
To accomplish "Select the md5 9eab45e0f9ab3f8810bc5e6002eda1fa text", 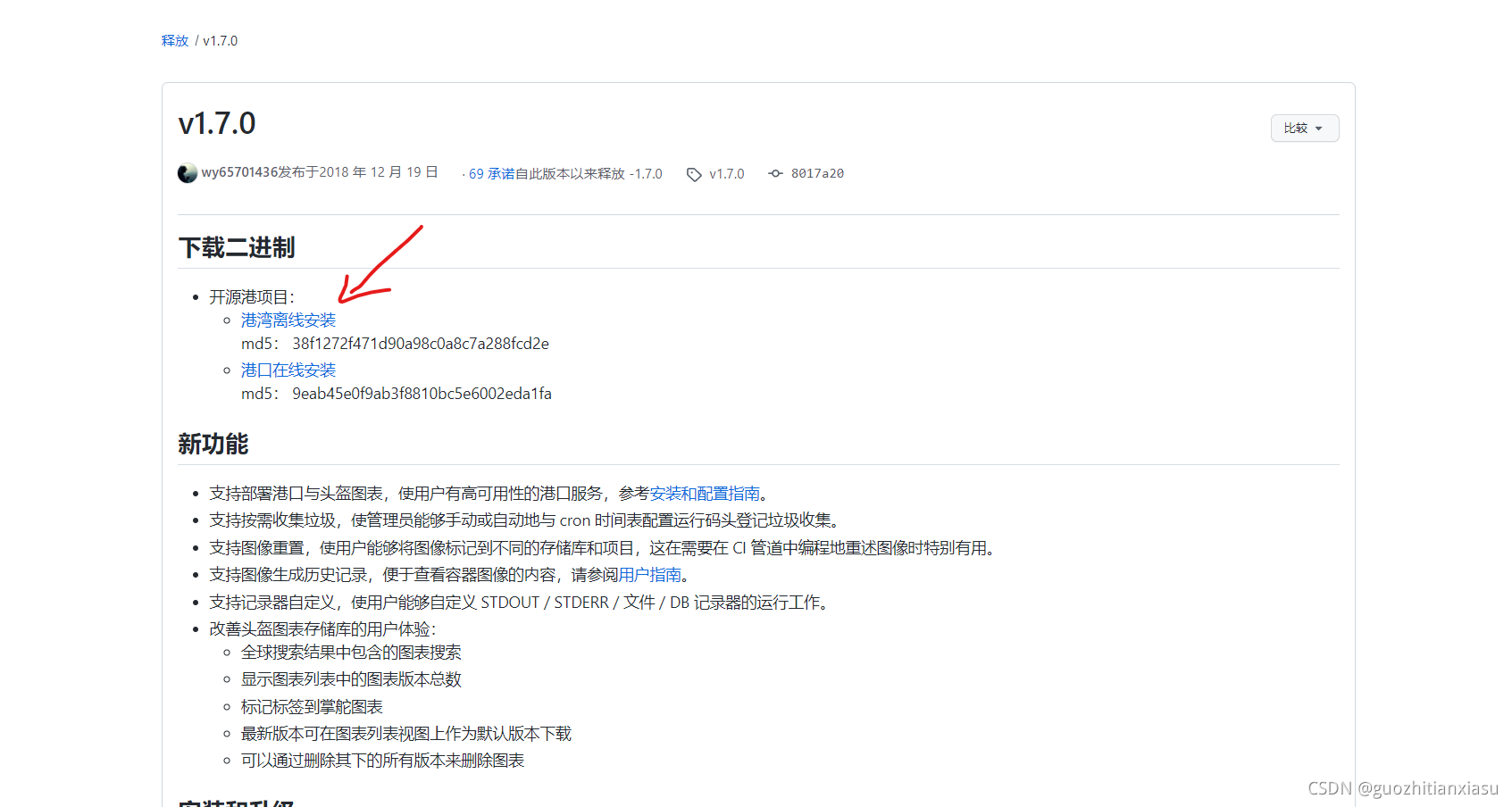I will point(397,394).
